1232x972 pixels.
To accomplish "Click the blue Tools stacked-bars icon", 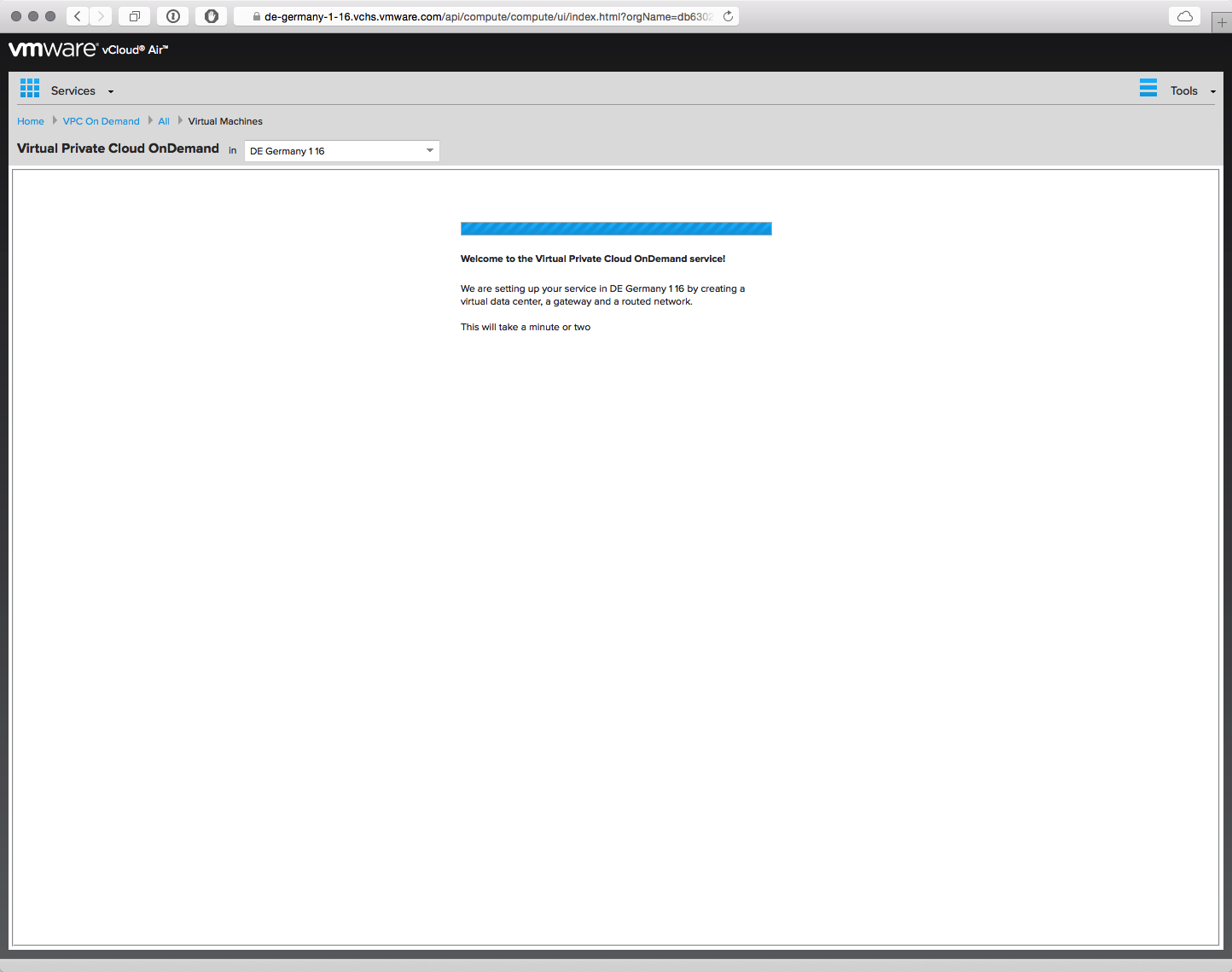I will pos(1148,88).
